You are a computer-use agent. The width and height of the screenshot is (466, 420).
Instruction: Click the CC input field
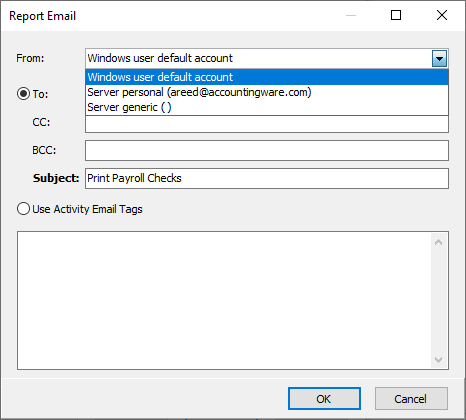(267, 124)
